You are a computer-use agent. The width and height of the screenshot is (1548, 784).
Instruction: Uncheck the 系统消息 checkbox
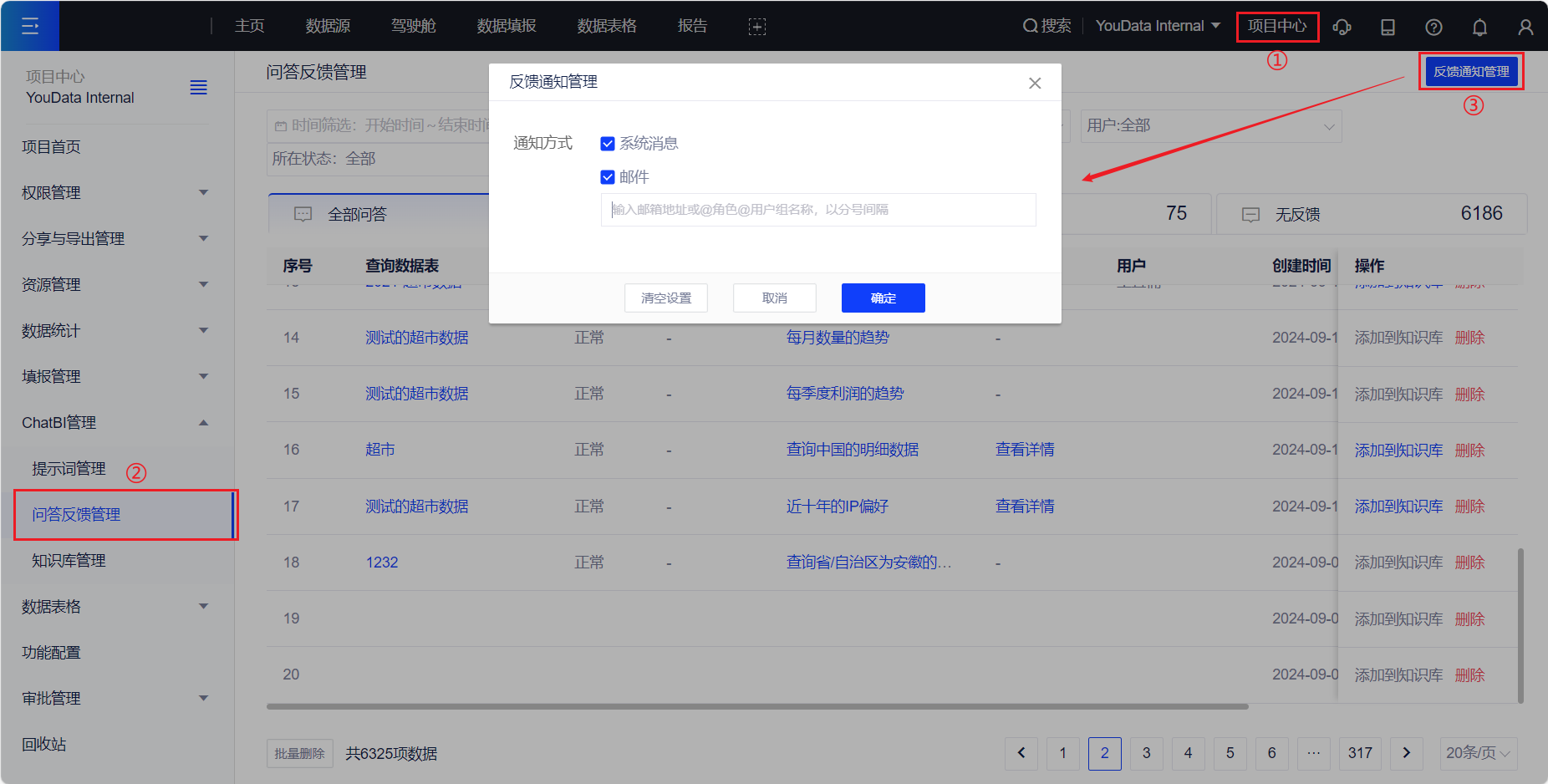click(x=608, y=144)
